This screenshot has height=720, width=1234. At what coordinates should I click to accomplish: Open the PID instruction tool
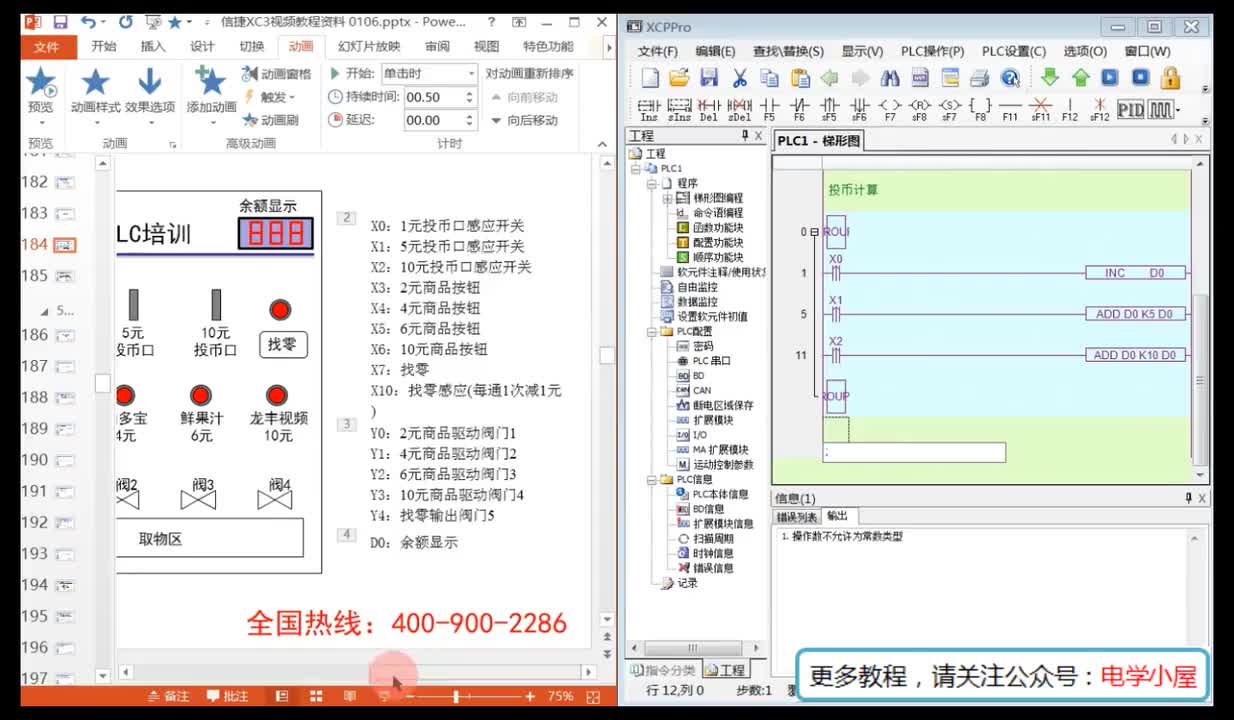[1130, 109]
